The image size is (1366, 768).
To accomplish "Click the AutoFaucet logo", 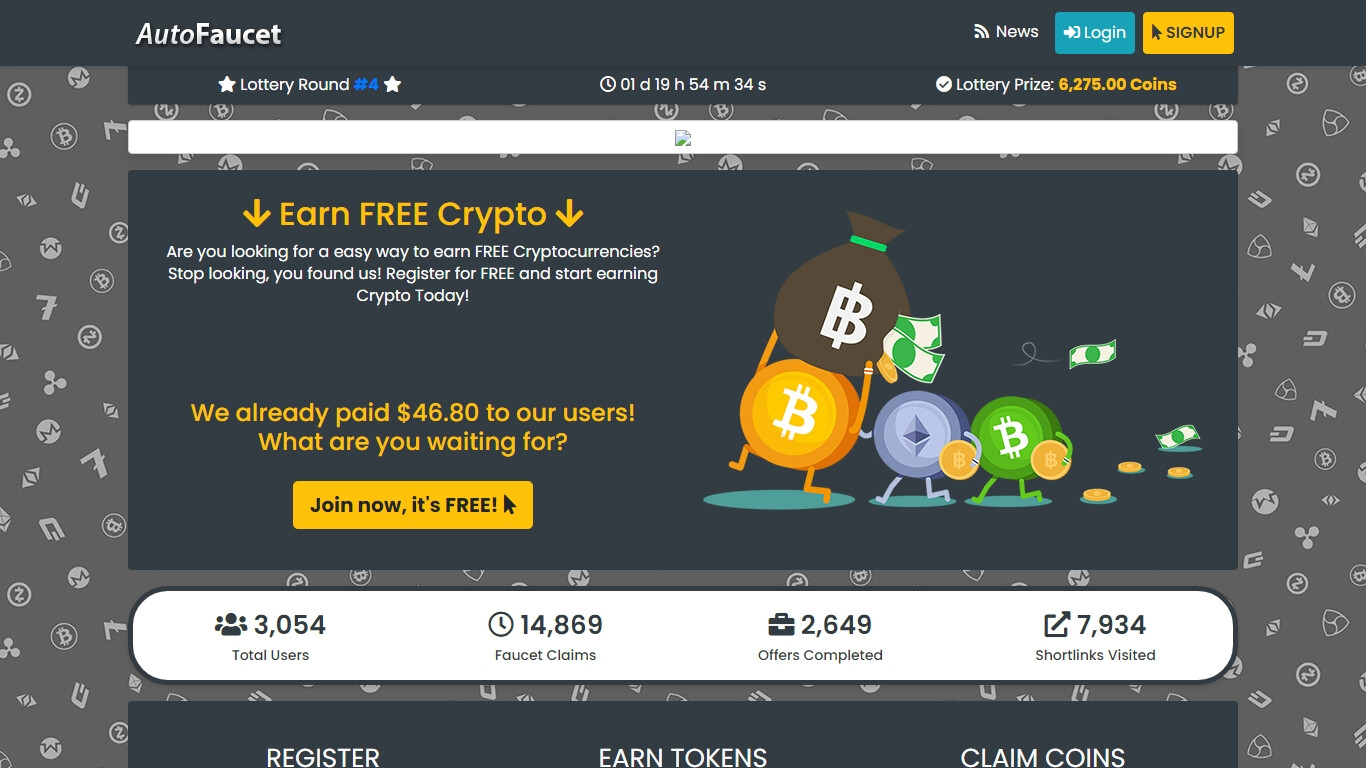I will point(209,33).
